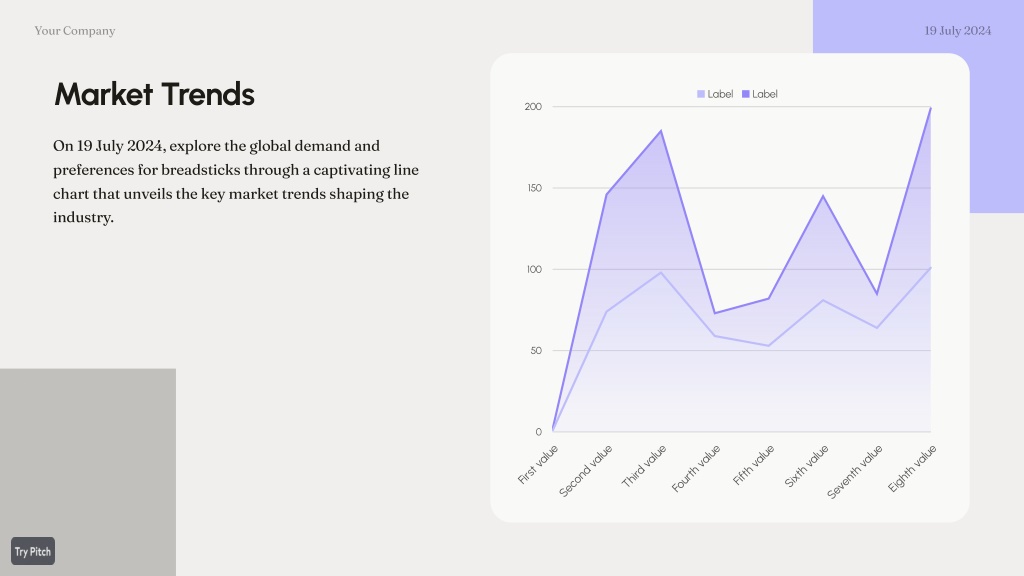1024x576 pixels.
Task: Click the Second value axis label
Action: point(586,471)
